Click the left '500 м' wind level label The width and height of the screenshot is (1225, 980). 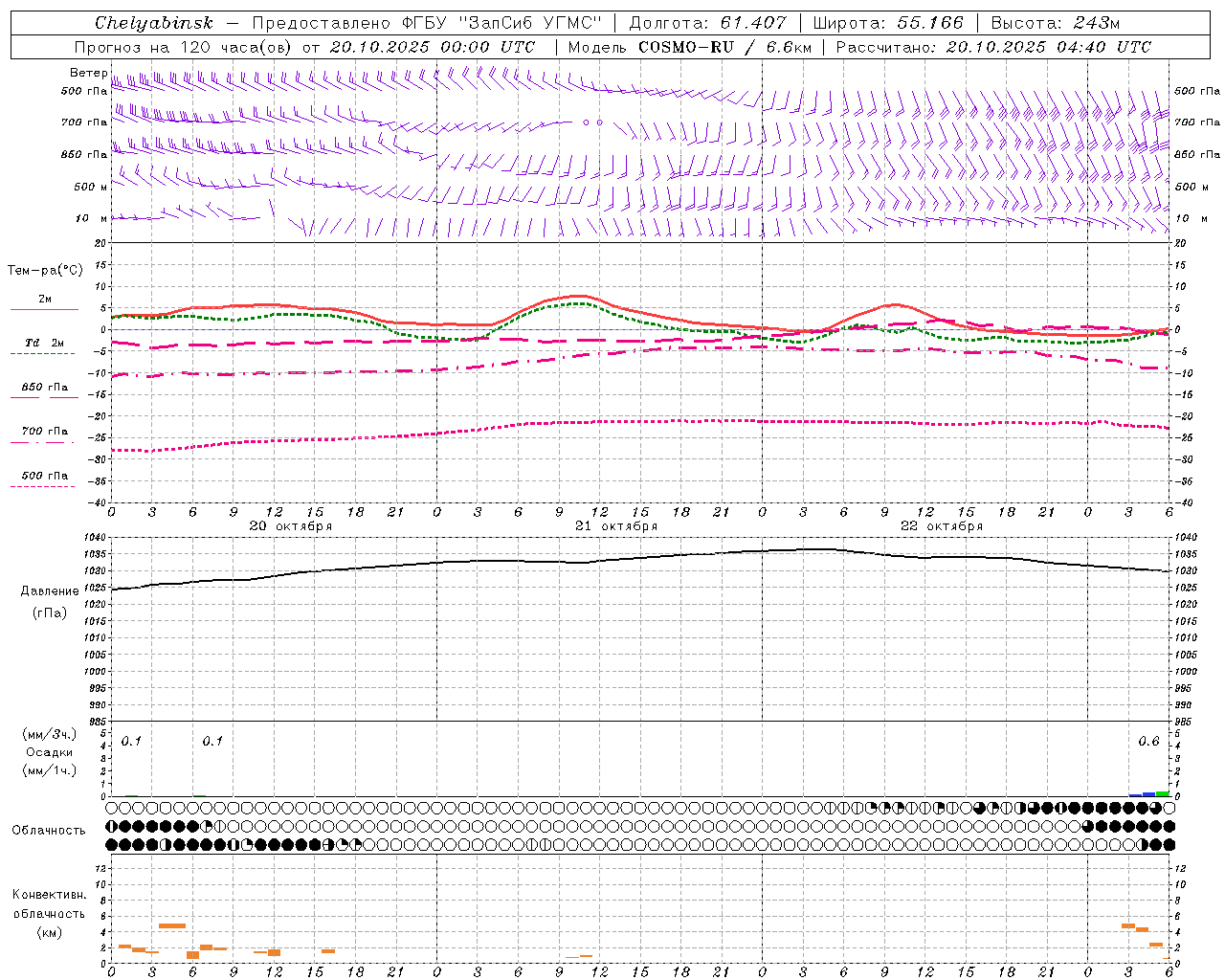[x=91, y=187]
